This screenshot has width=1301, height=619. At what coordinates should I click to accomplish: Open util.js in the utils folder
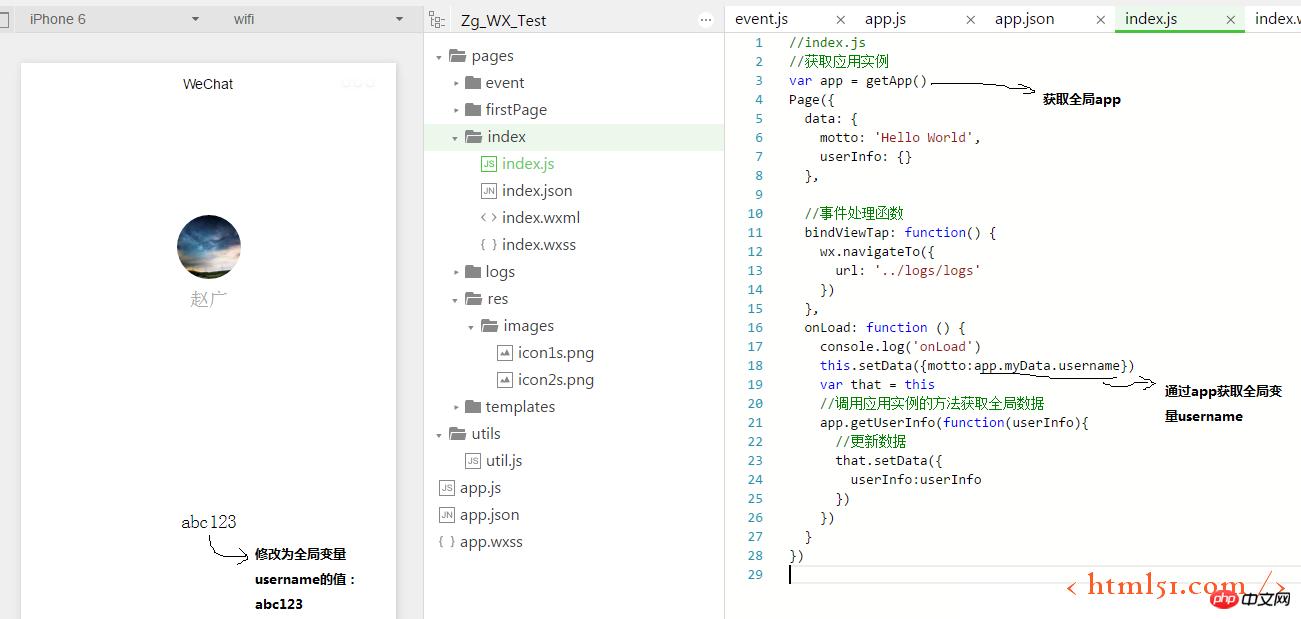click(x=503, y=461)
